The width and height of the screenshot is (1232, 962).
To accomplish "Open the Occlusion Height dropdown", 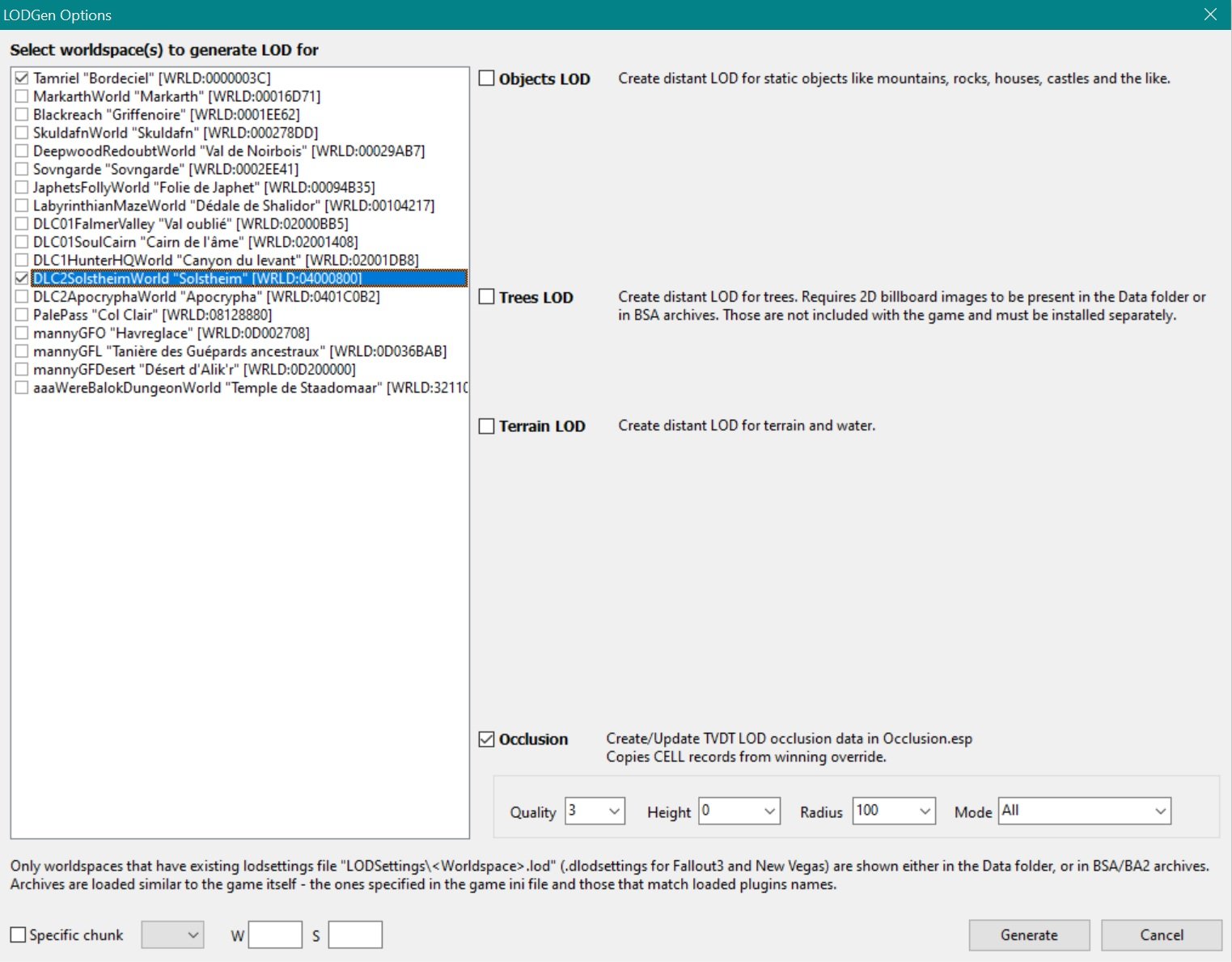I will point(739,811).
